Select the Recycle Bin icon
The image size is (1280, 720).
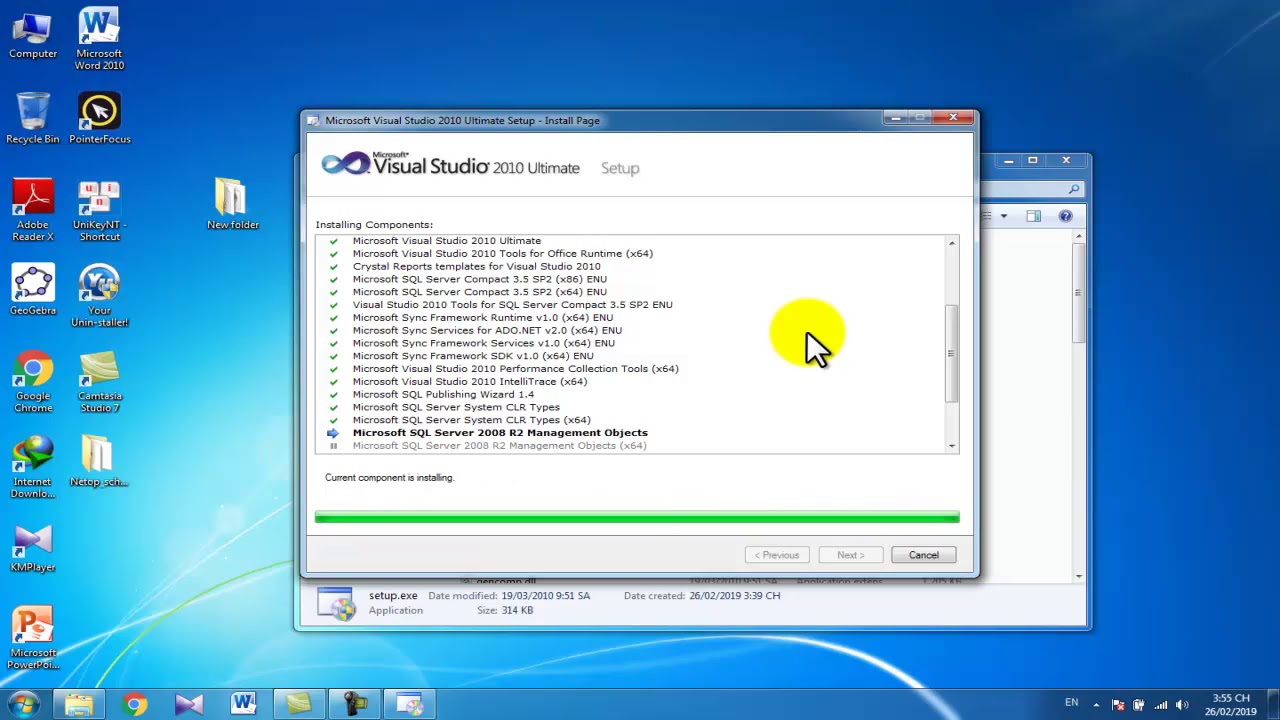(x=33, y=118)
